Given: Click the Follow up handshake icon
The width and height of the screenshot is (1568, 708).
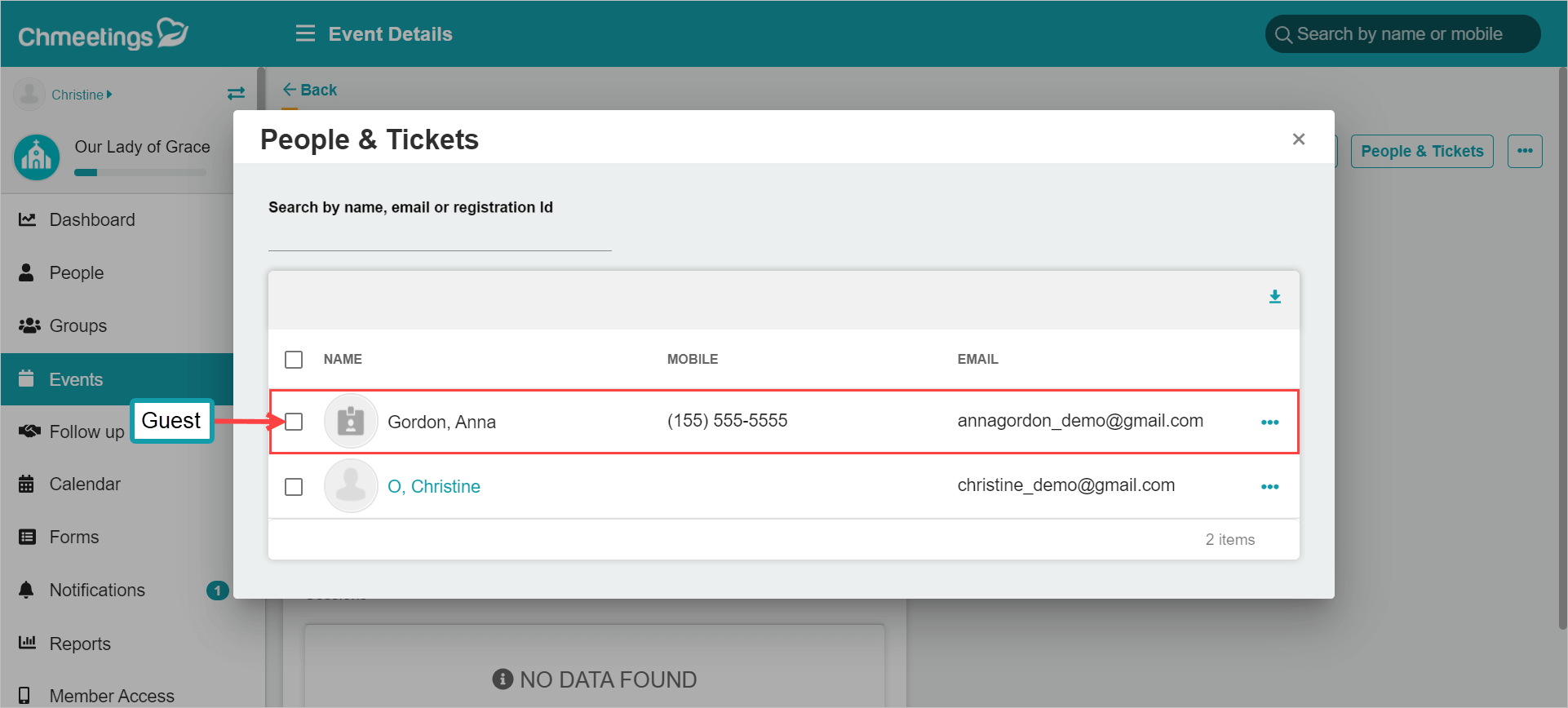Looking at the screenshot, I should 29,431.
